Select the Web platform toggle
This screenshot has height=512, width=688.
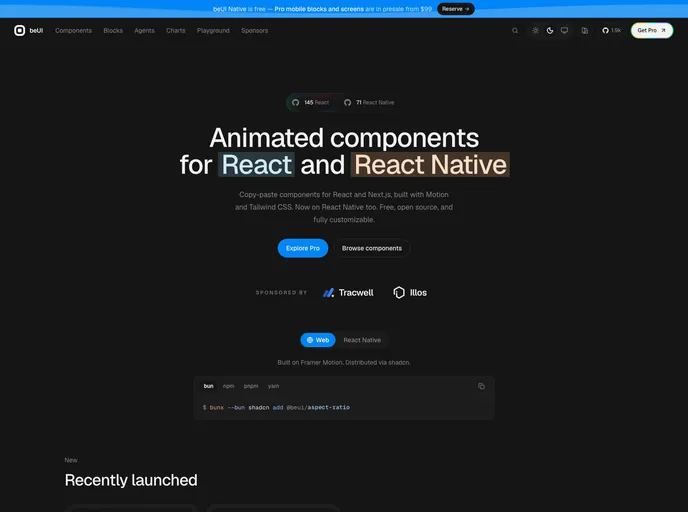click(318, 340)
